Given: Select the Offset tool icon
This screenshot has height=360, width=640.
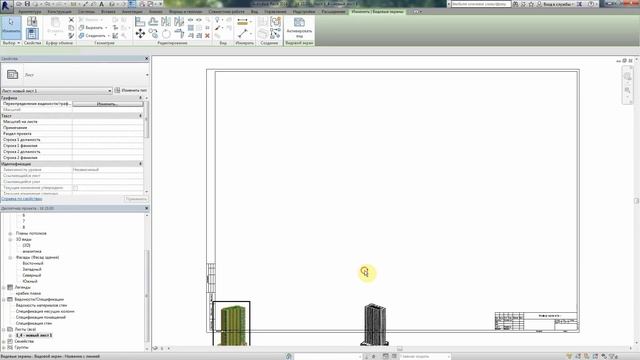Looking at the screenshot, I should tap(153, 21).
